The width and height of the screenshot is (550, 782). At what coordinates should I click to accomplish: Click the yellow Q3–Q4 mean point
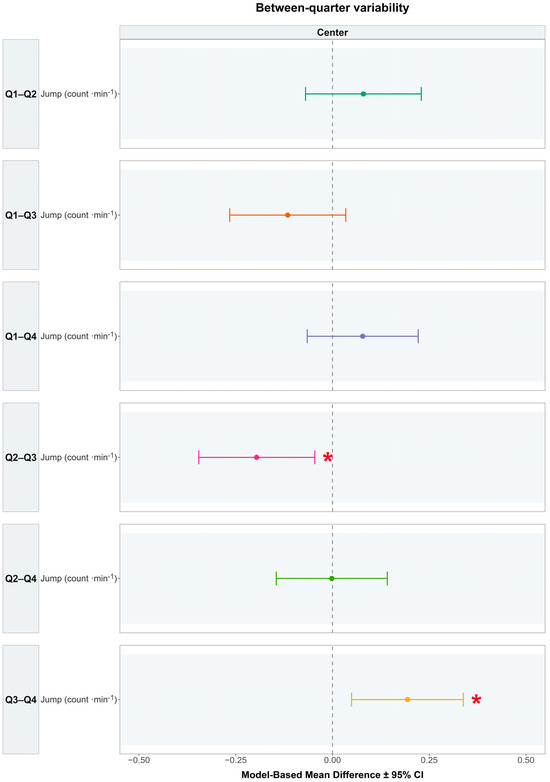tap(407, 700)
